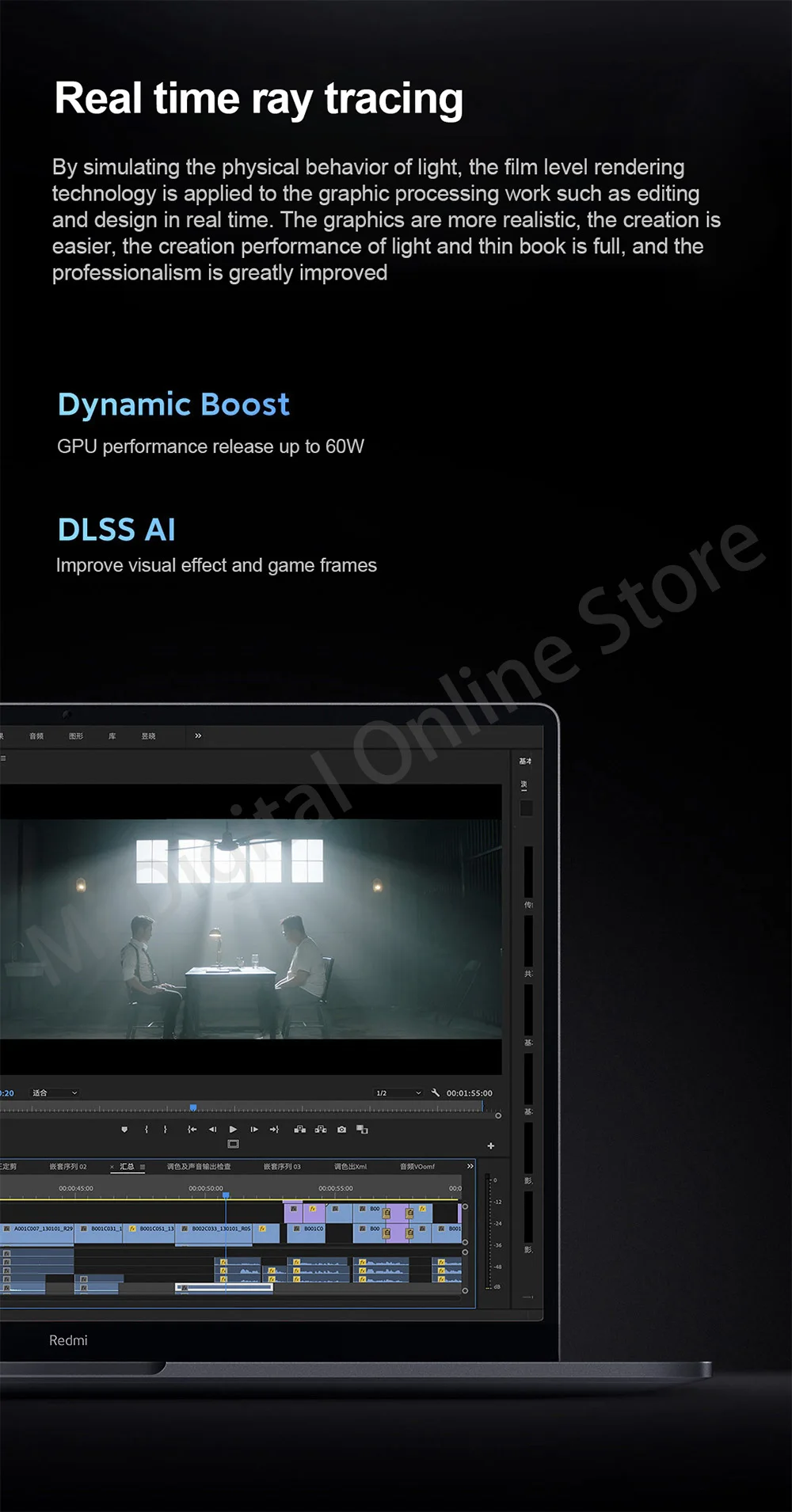Open monitor settings wrench icon
Image resolution: width=792 pixels, height=1512 pixels.
435,1092
